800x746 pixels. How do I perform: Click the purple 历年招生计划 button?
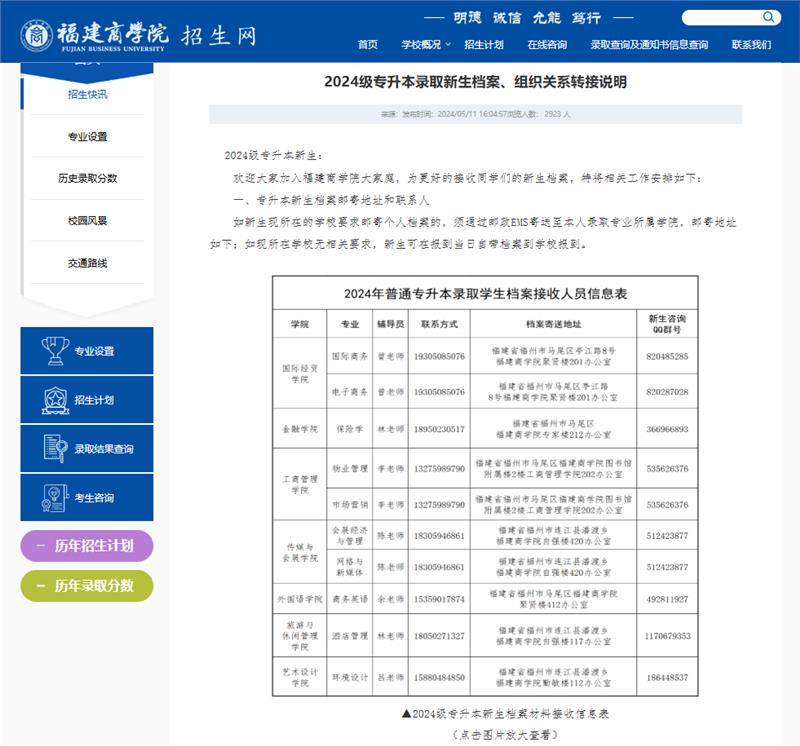[87, 545]
